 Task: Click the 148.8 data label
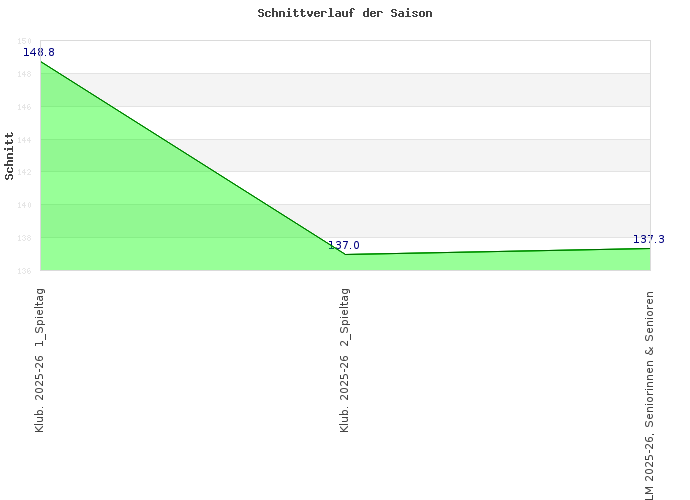click(x=39, y=52)
